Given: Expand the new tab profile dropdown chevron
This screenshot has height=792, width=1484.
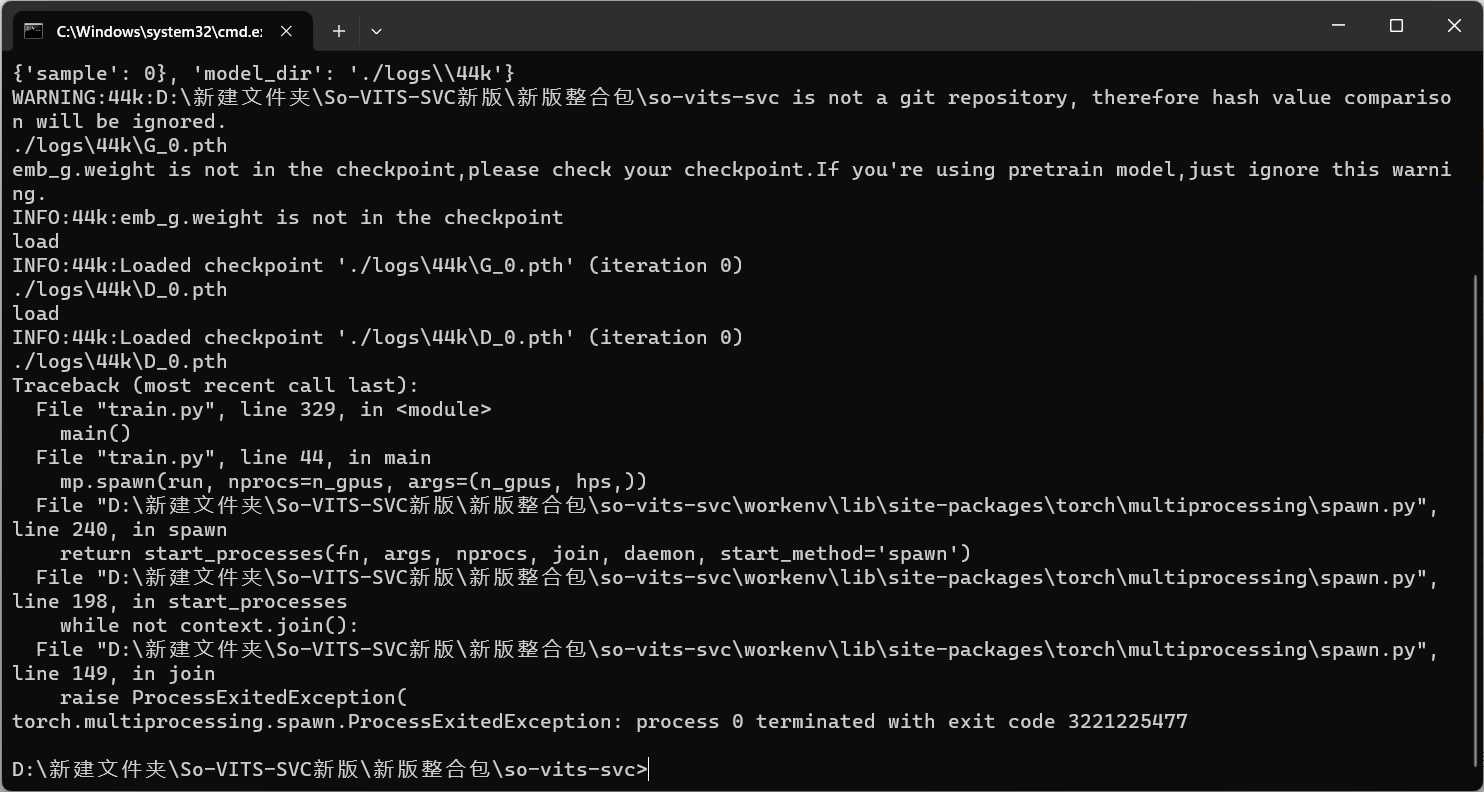Looking at the screenshot, I should point(376,31).
